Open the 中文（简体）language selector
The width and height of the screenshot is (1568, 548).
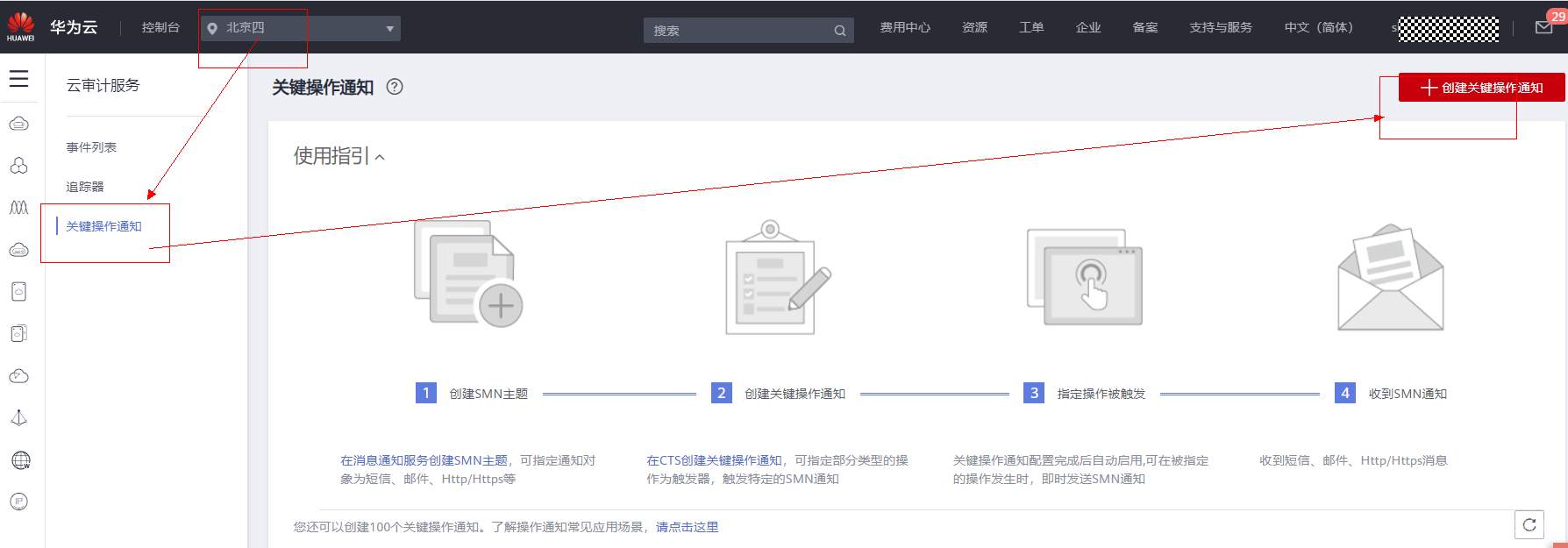click(1318, 28)
